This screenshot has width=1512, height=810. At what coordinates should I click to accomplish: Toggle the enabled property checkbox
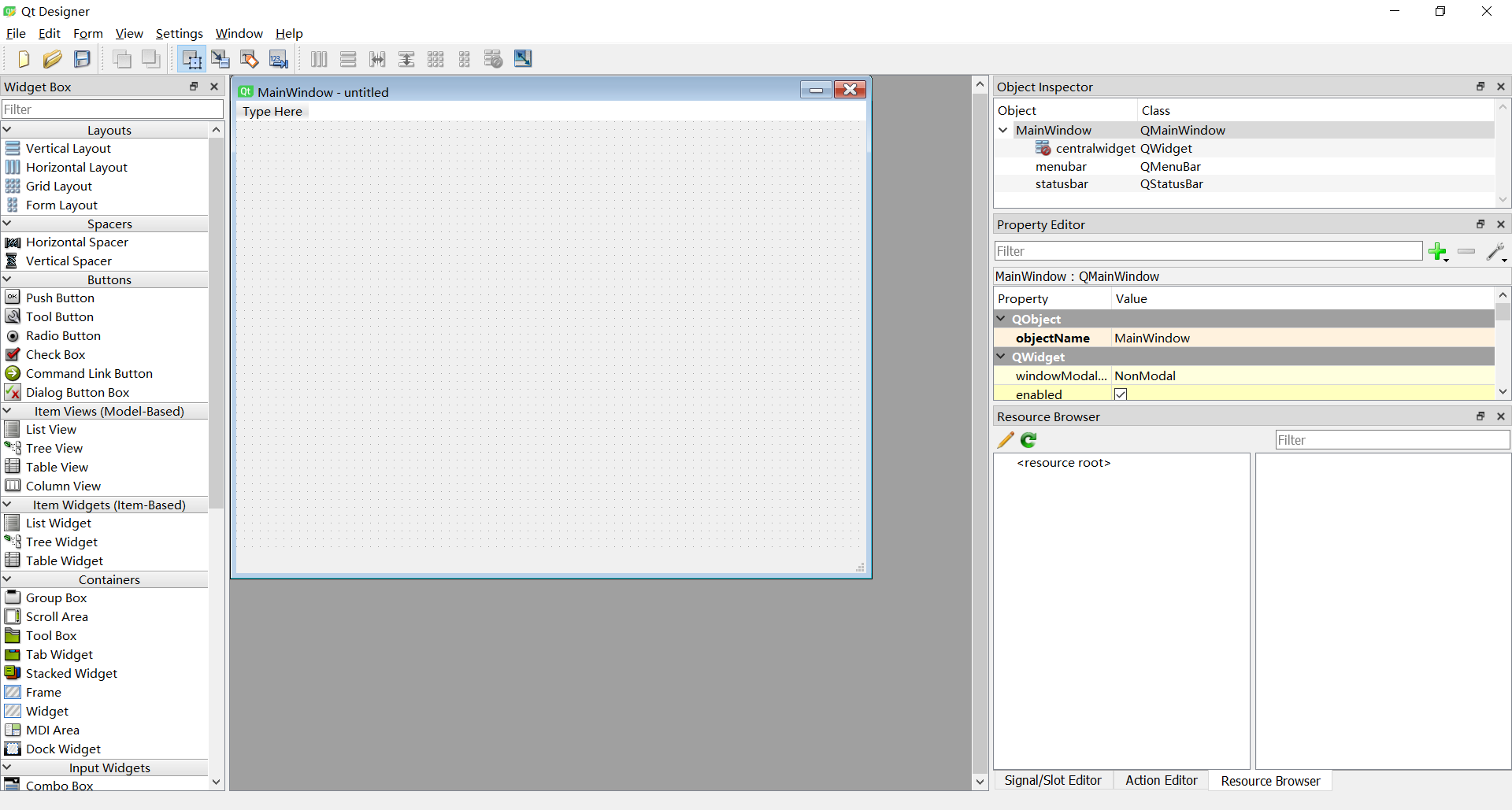[1121, 394]
